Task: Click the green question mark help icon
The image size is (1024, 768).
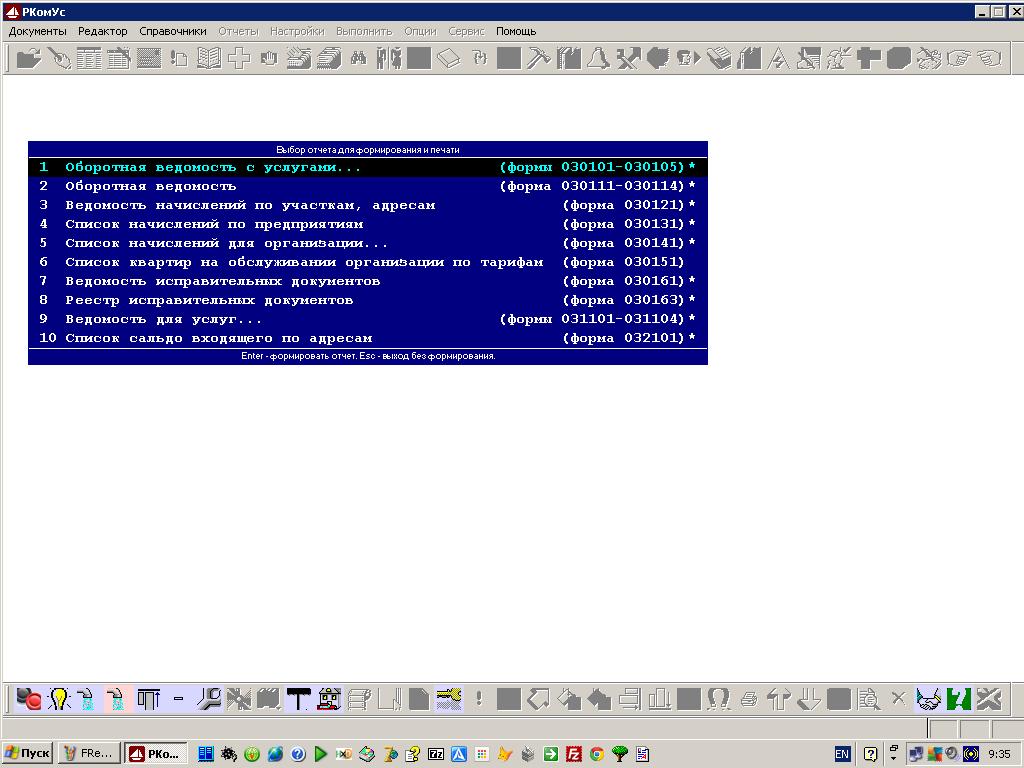Action: pyautogui.click(x=959, y=699)
